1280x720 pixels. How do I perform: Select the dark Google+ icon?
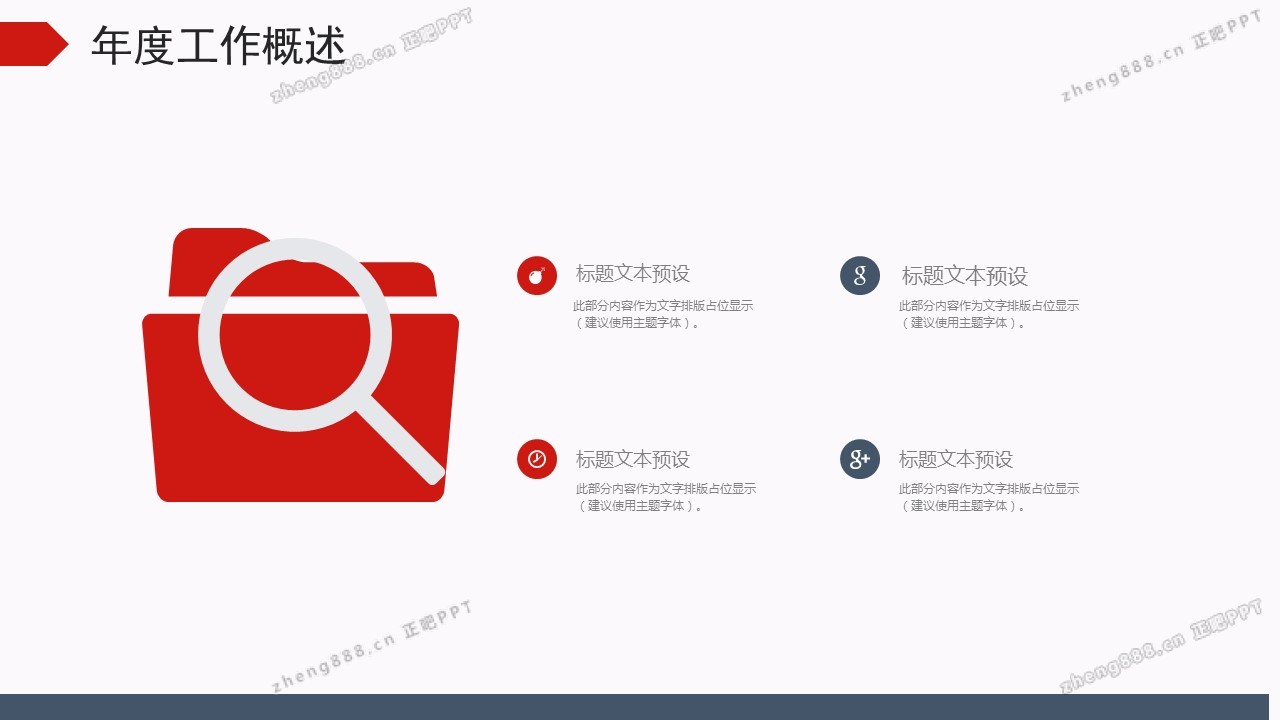tap(860, 459)
